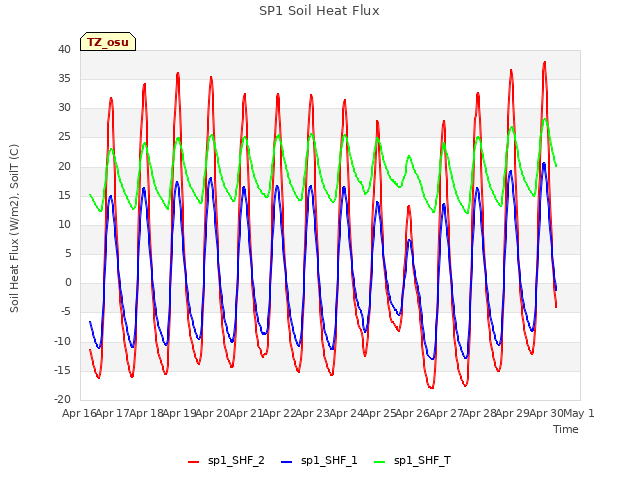Click the 15 y-axis tick label

click(64, 195)
